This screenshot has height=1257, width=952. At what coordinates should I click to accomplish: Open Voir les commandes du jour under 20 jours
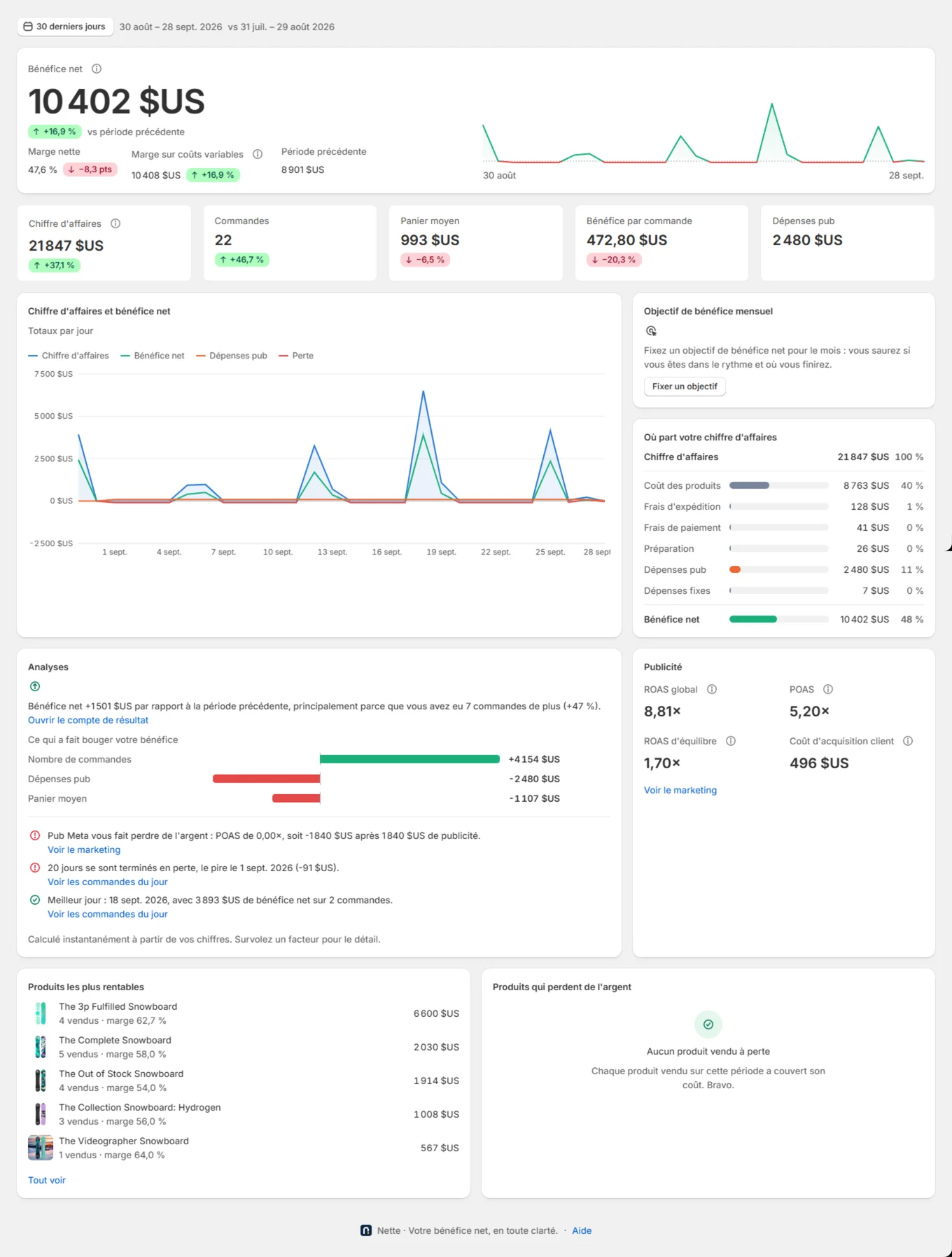[x=108, y=882]
